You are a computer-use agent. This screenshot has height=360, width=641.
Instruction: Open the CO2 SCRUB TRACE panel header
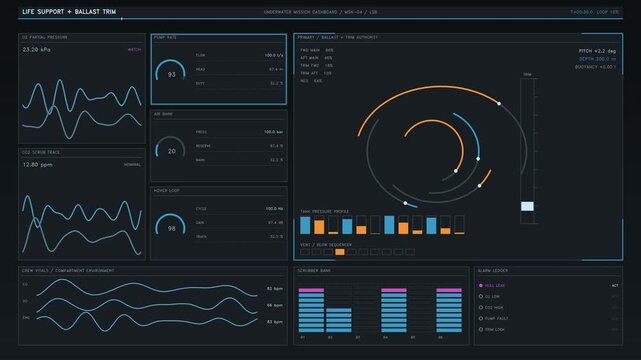(x=40, y=152)
